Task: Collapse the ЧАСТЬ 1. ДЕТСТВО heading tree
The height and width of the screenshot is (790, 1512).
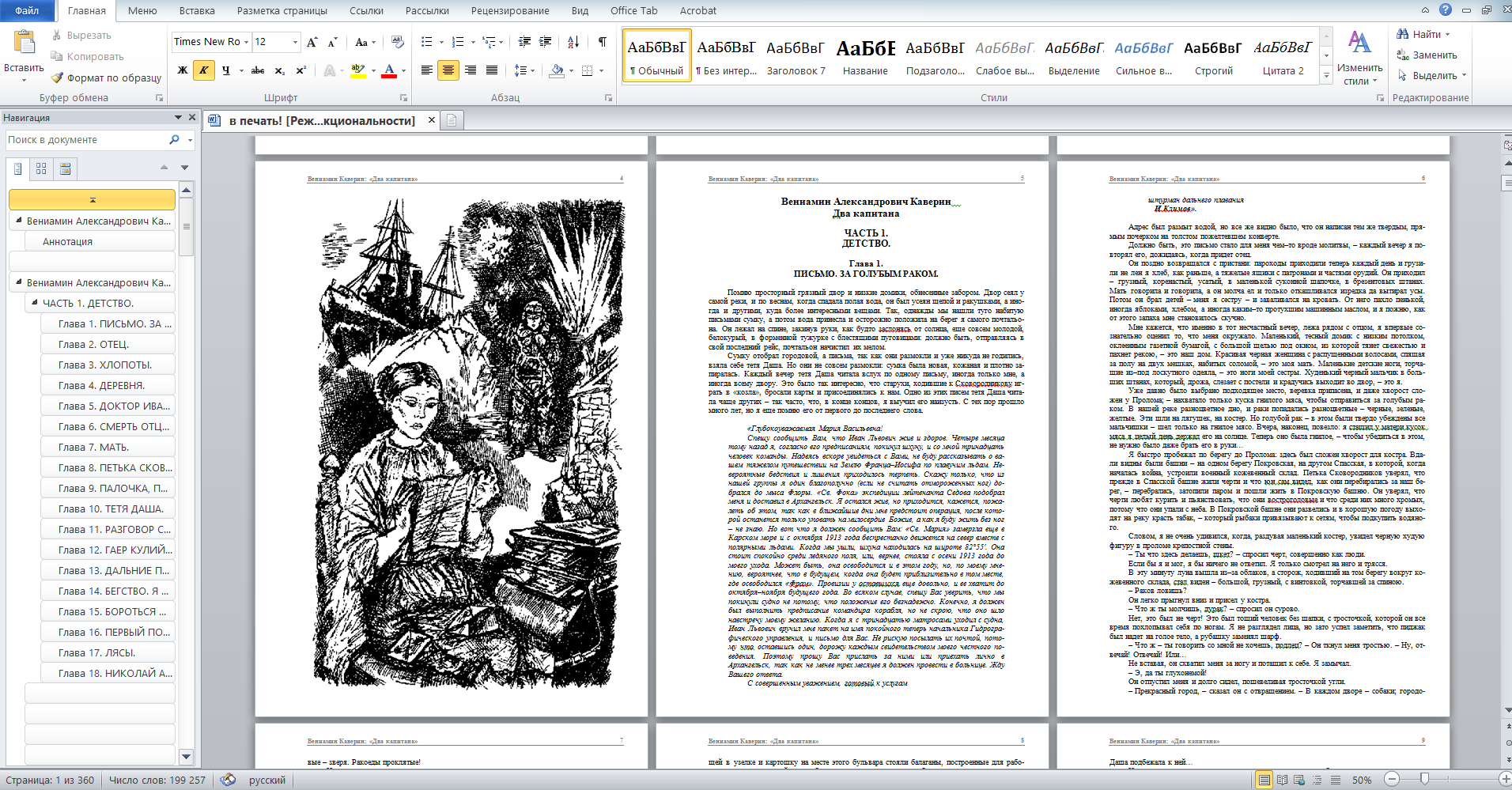Action: pos(35,302)
